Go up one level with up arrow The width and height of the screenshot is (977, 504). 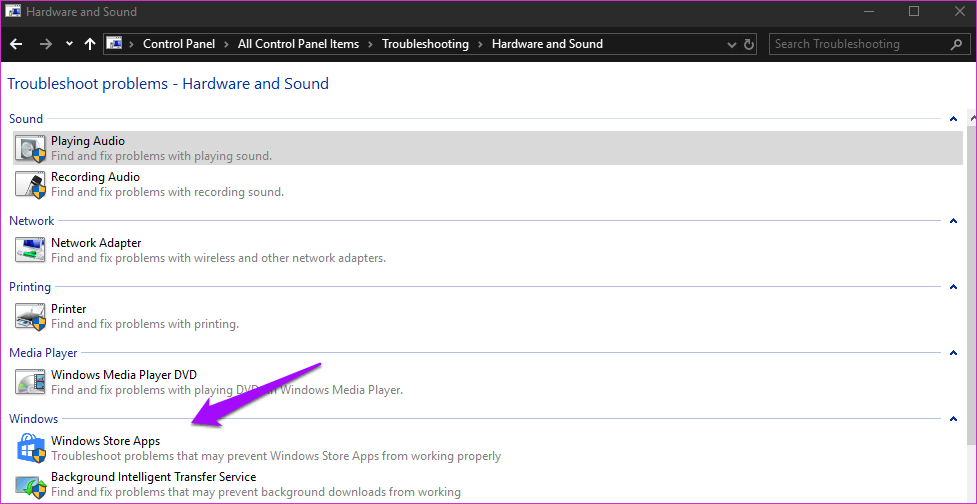(x=90, y=44)
